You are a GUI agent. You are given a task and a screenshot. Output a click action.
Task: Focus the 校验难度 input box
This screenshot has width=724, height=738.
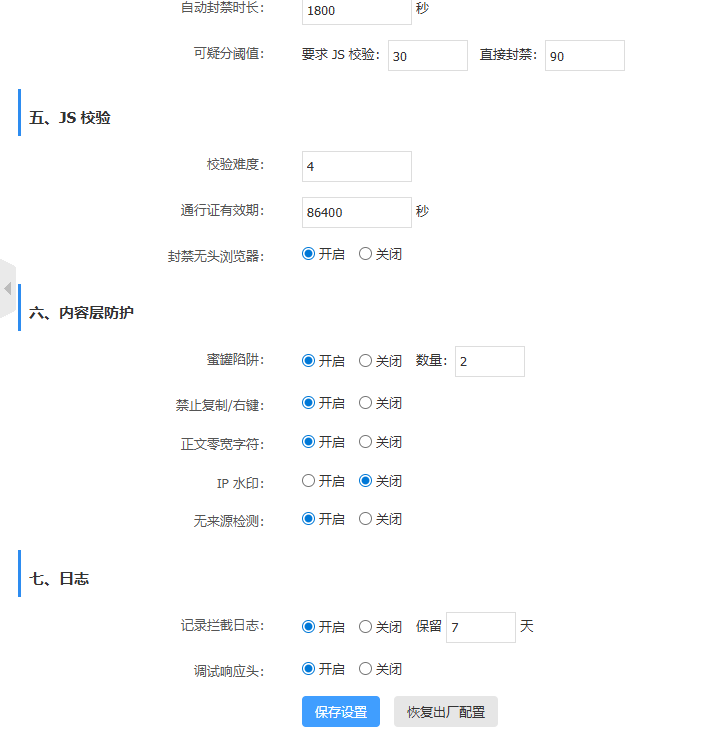[356, 166]
